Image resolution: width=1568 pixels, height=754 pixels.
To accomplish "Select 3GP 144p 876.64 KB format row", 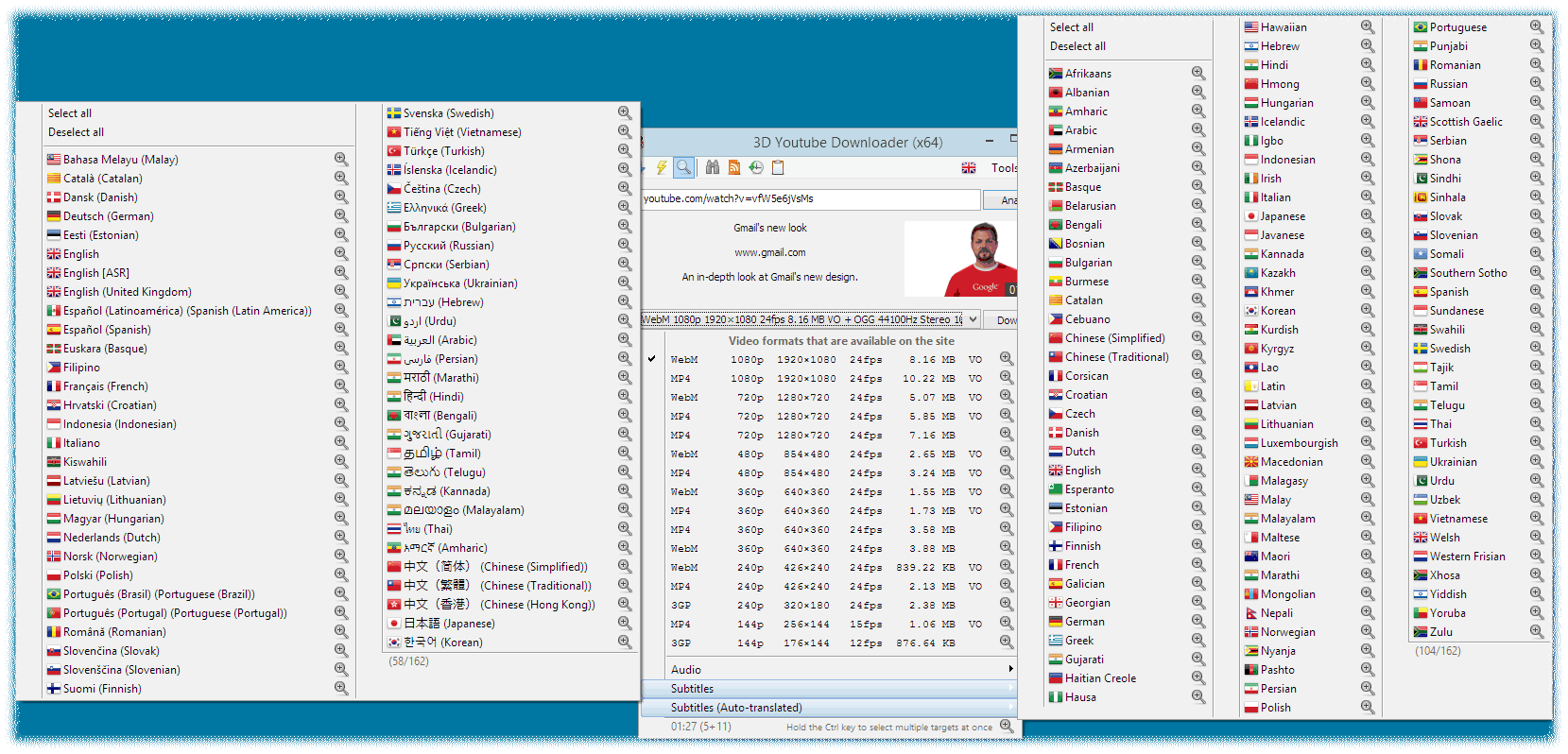I will (x=829, y=643).
